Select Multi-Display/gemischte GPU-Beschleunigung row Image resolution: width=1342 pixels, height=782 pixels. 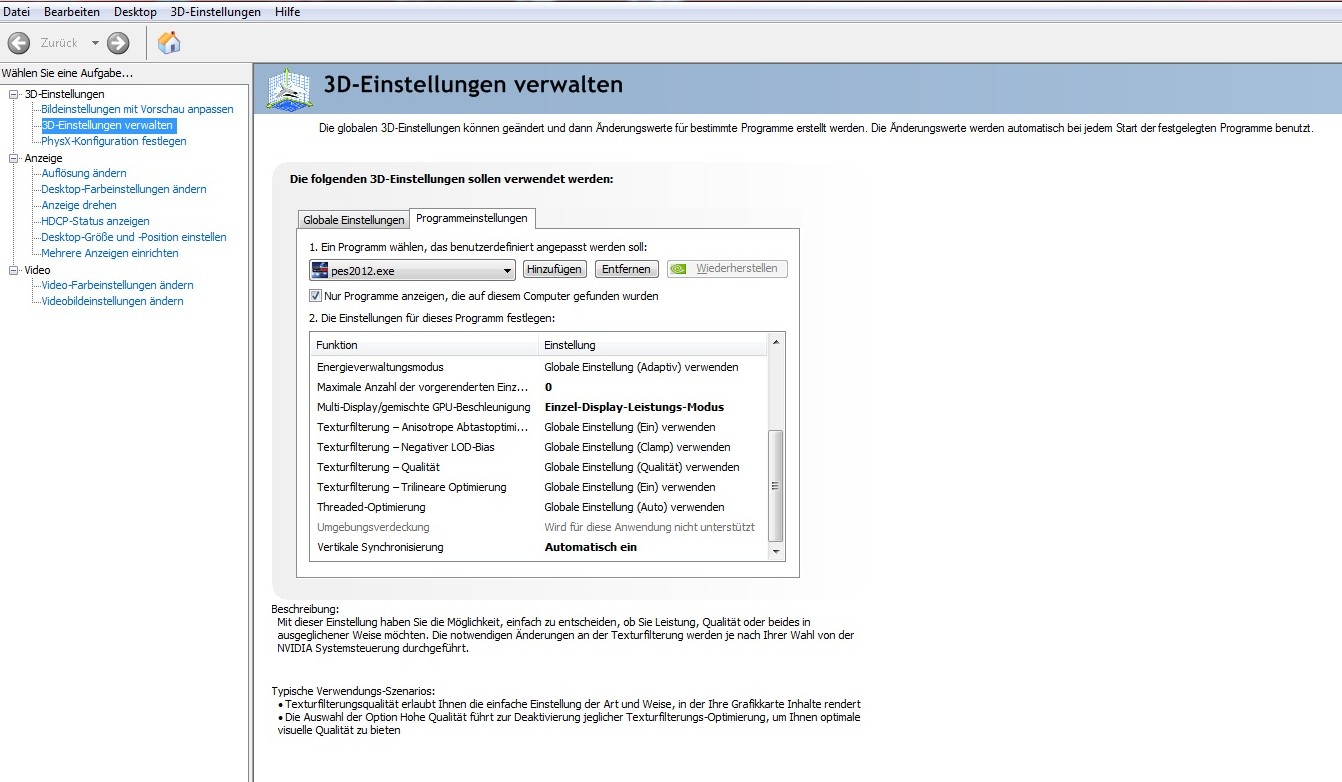tap(538, 407)
